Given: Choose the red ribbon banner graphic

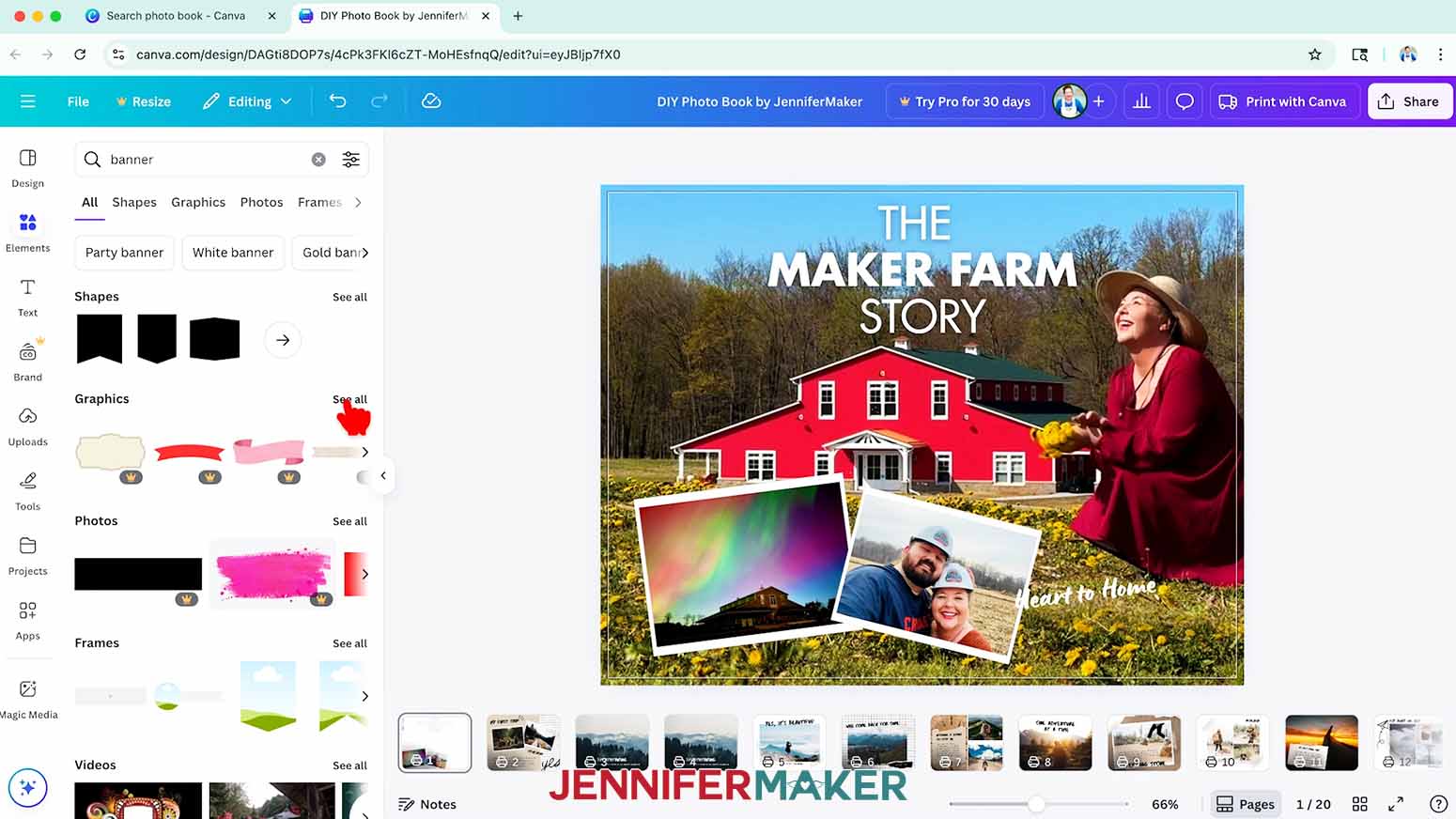Looking at the screenshot, I should coord(190,453).
